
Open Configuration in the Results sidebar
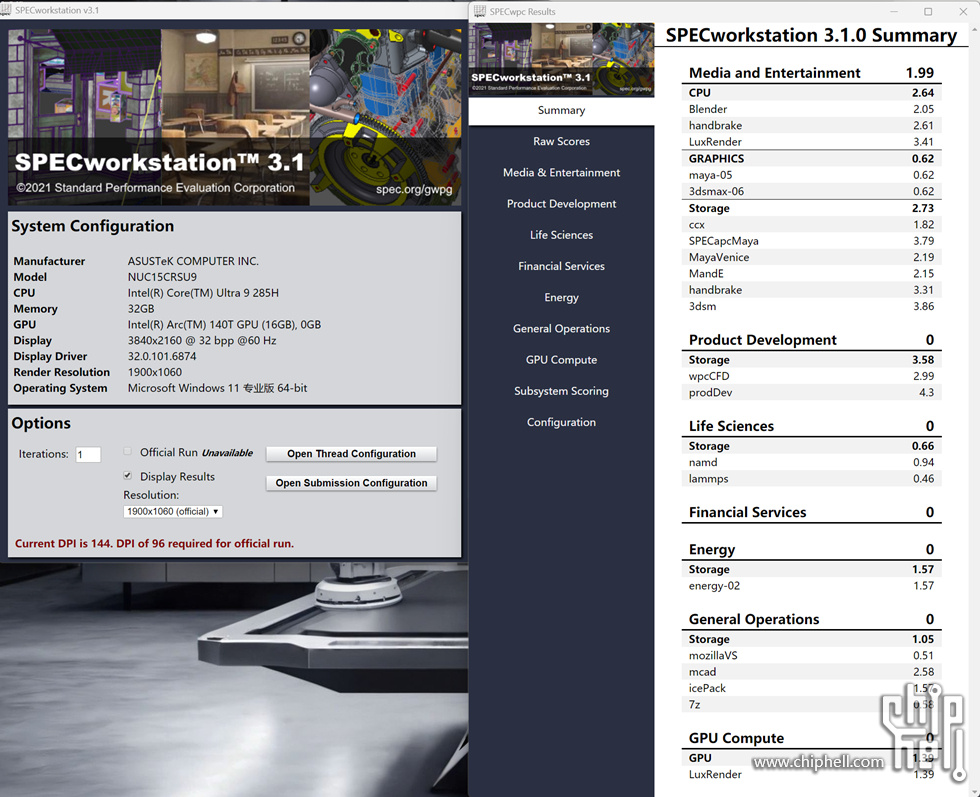pos(561,423)
